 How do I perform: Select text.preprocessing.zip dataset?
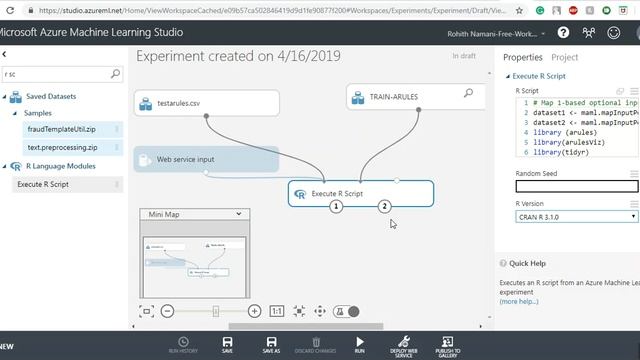(x=72, y=147)
